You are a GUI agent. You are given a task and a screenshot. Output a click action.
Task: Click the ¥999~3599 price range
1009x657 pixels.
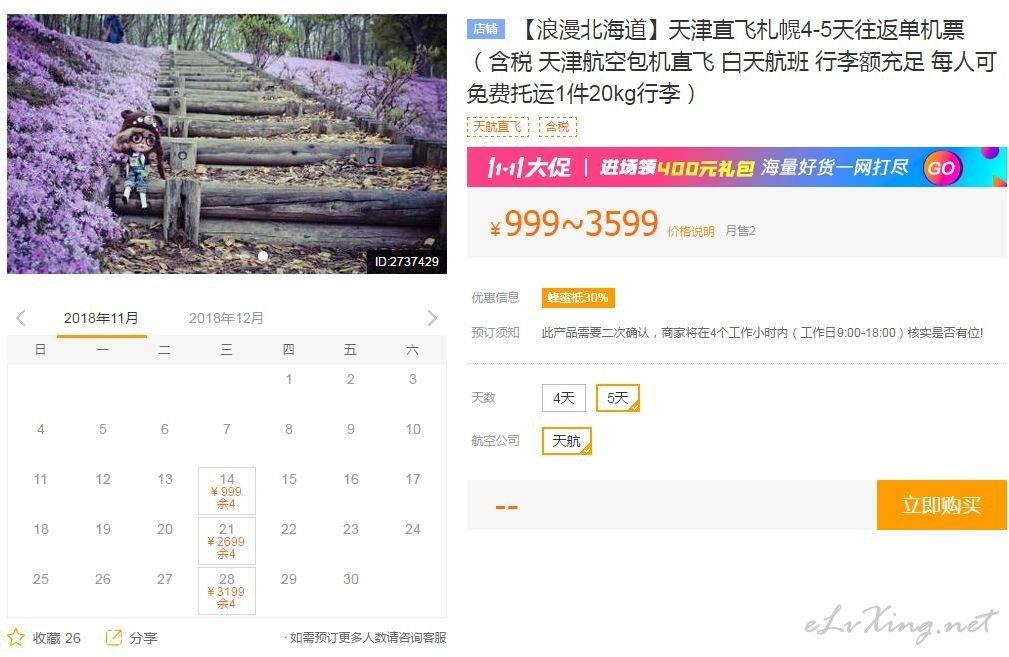tap(574, 224)
